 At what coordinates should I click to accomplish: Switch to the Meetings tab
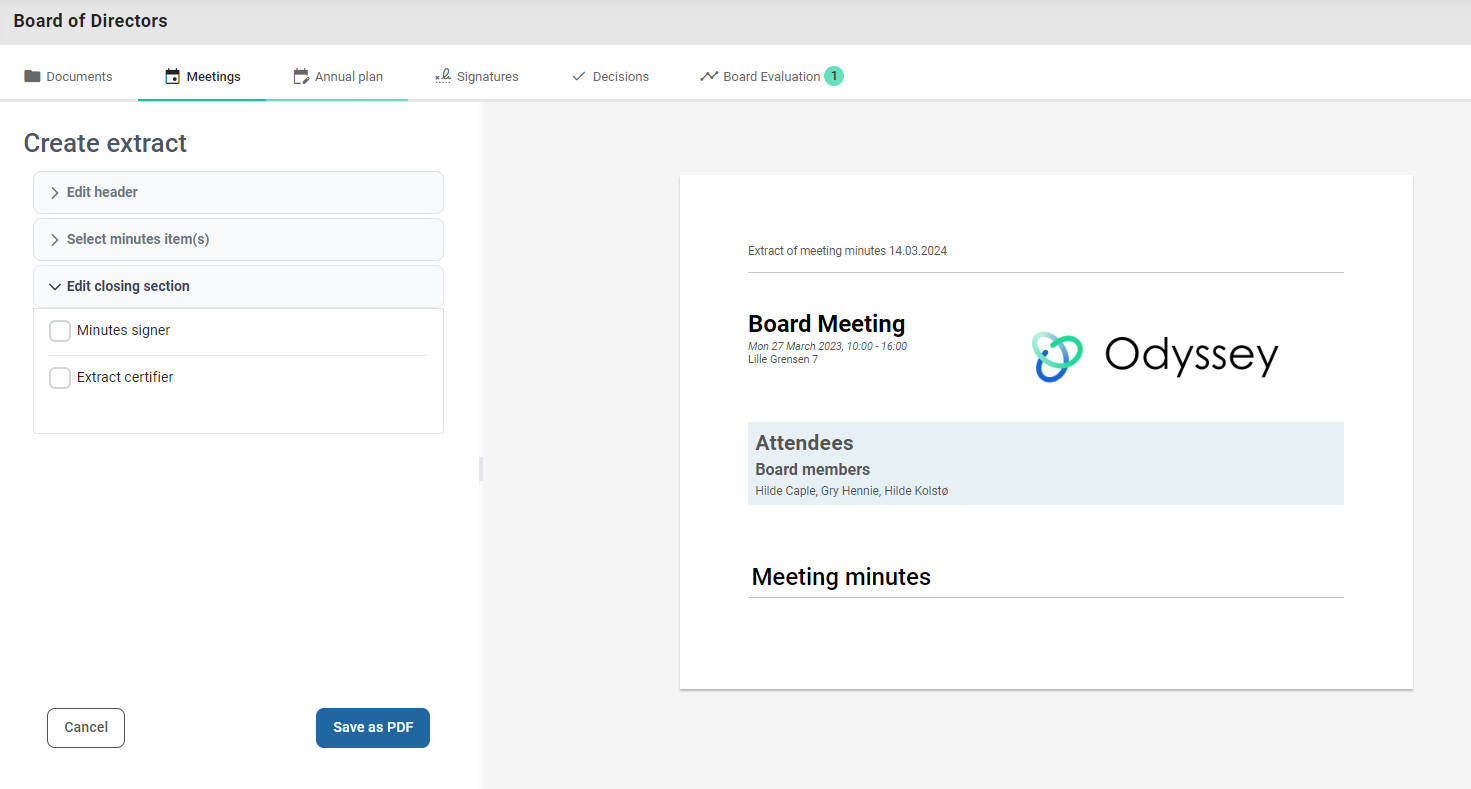coord(202,76)
